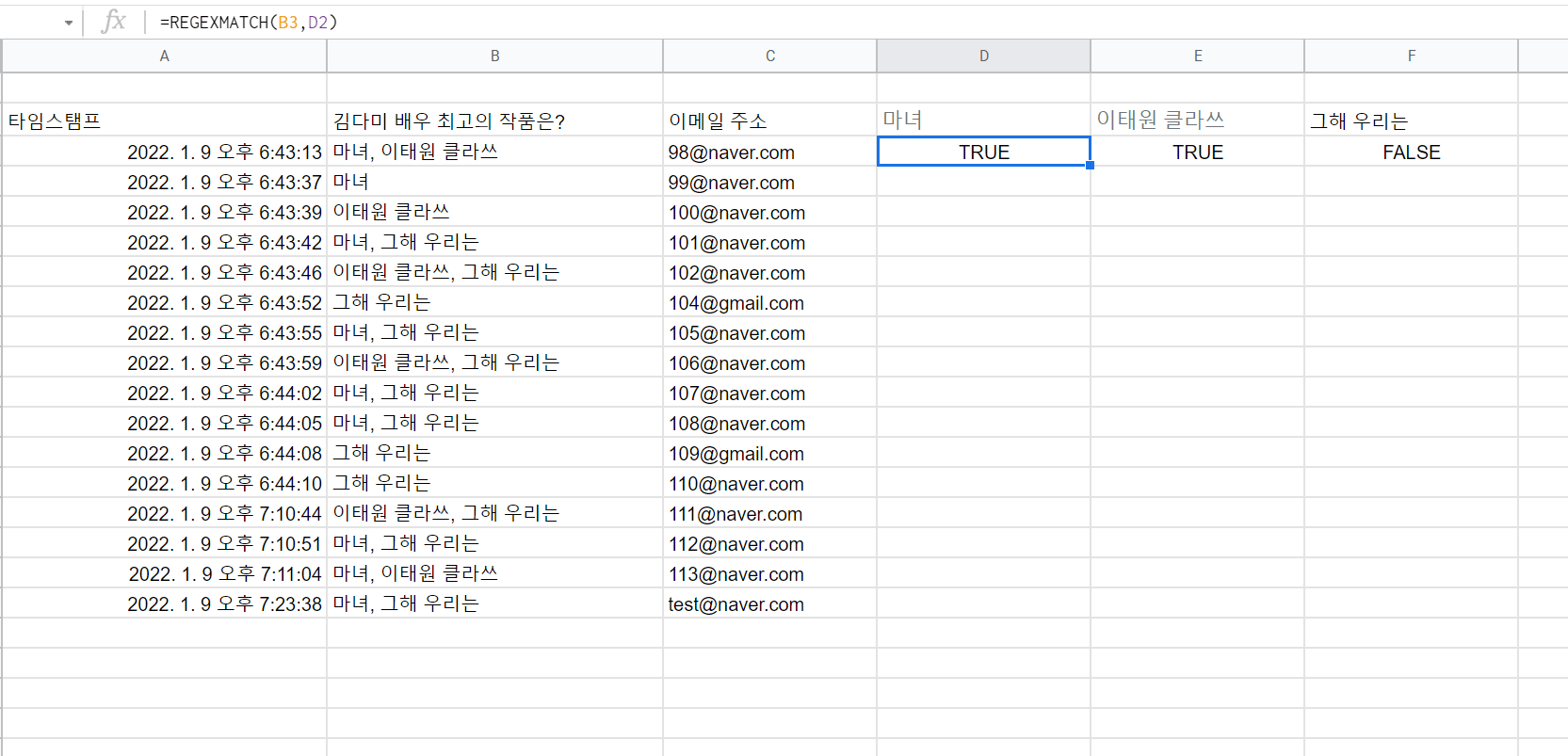Click timestamp 2022. 1. 9 오후 6:43:42

tap(164, 242)
